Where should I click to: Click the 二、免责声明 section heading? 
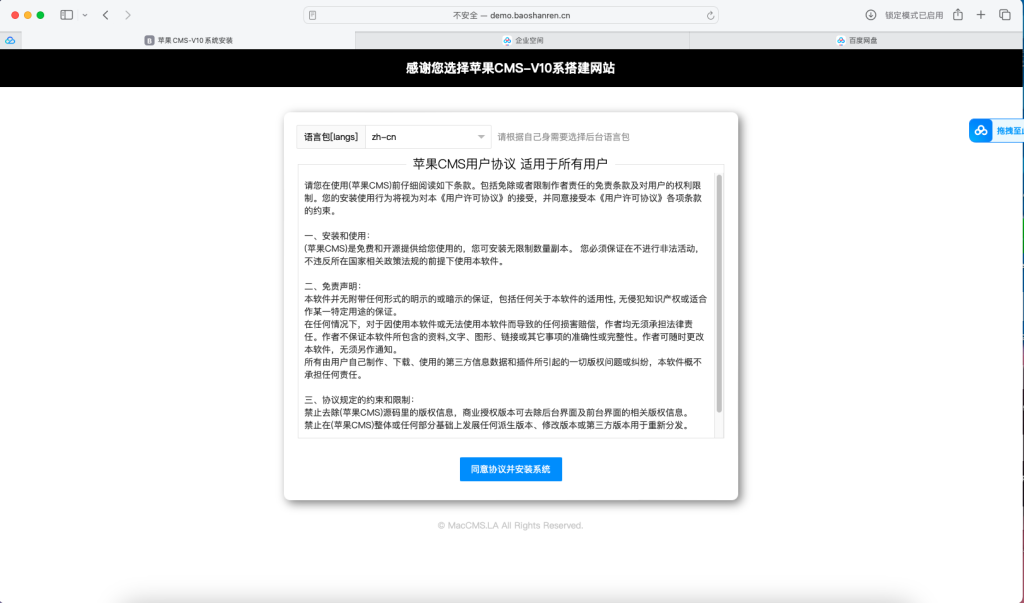[x=332, y=286]
